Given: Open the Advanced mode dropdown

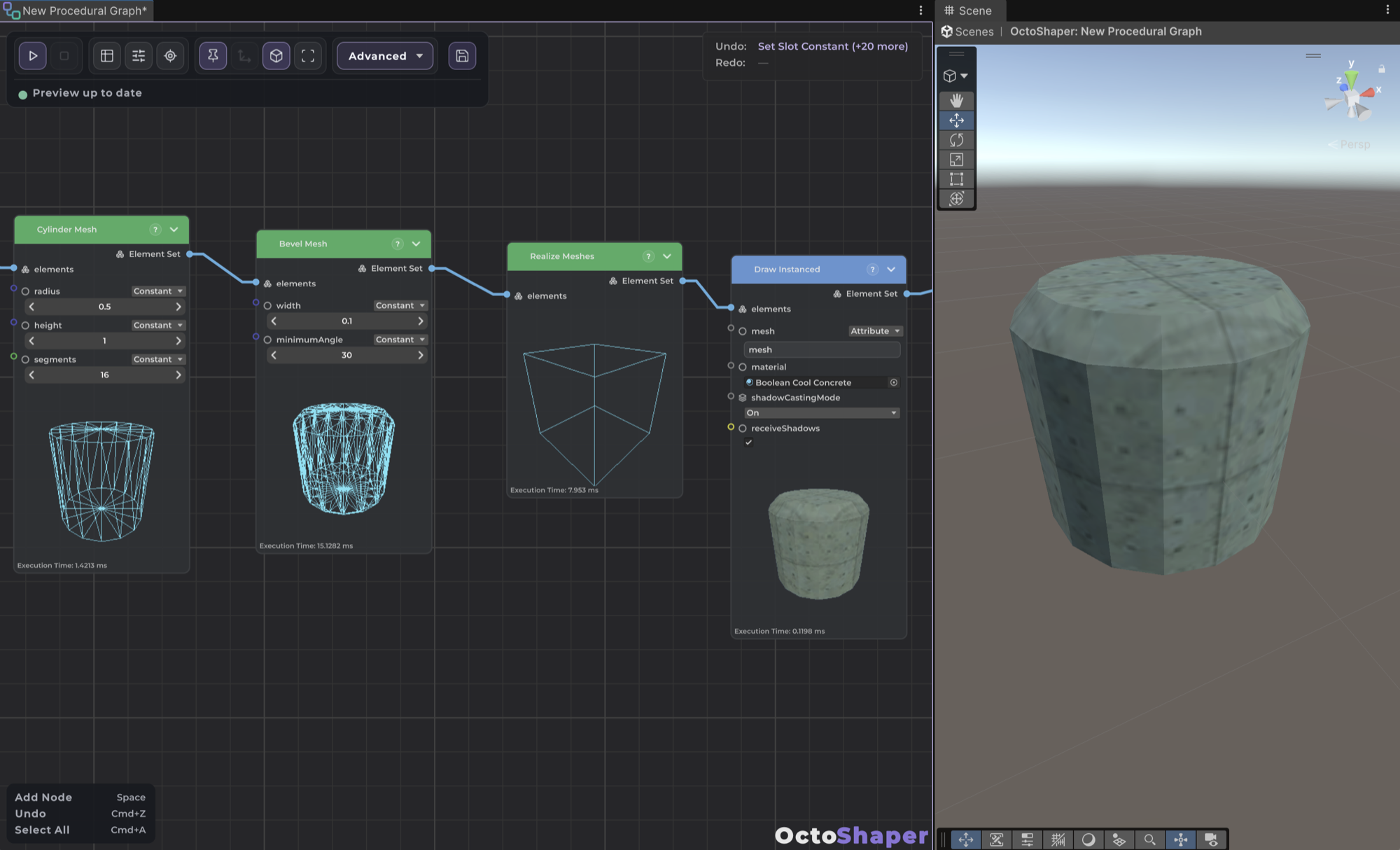Looking at the screenshot, I should pos(385,56).
